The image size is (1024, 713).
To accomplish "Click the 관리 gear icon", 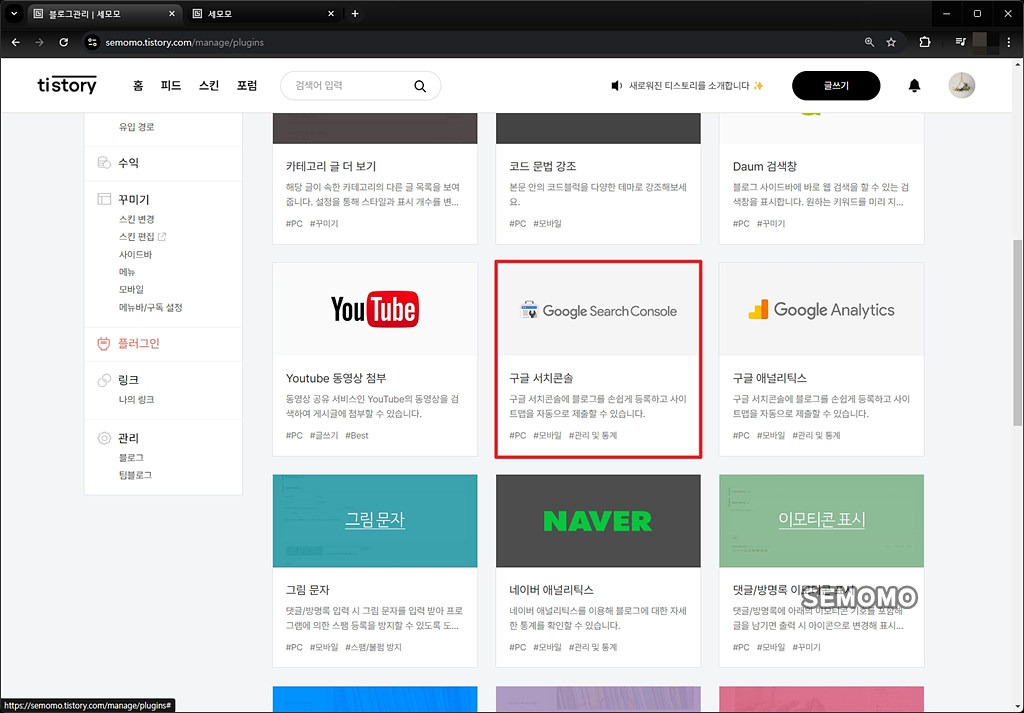I will (104, 438).
